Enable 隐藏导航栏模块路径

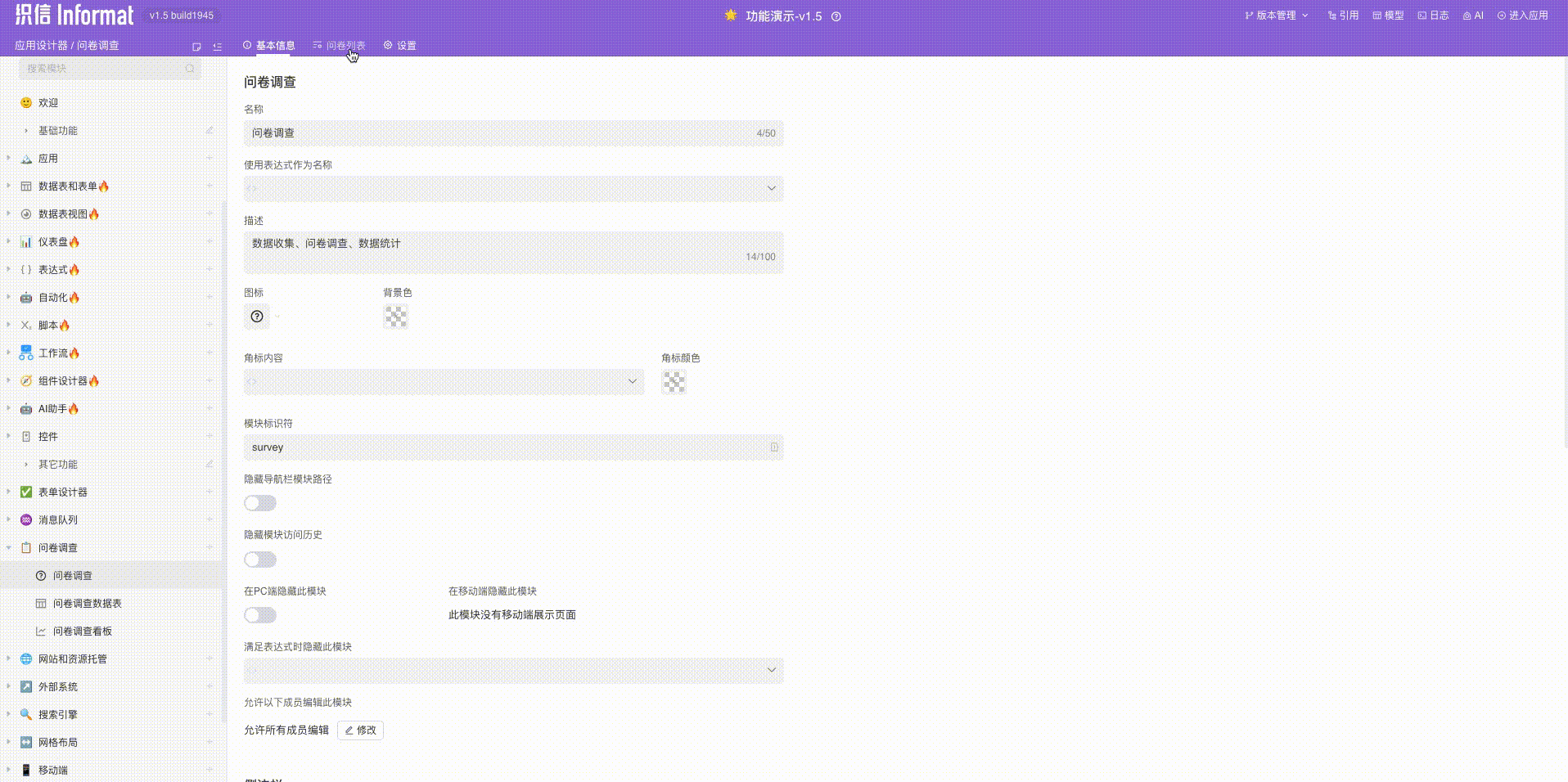(x=259, y=503)
